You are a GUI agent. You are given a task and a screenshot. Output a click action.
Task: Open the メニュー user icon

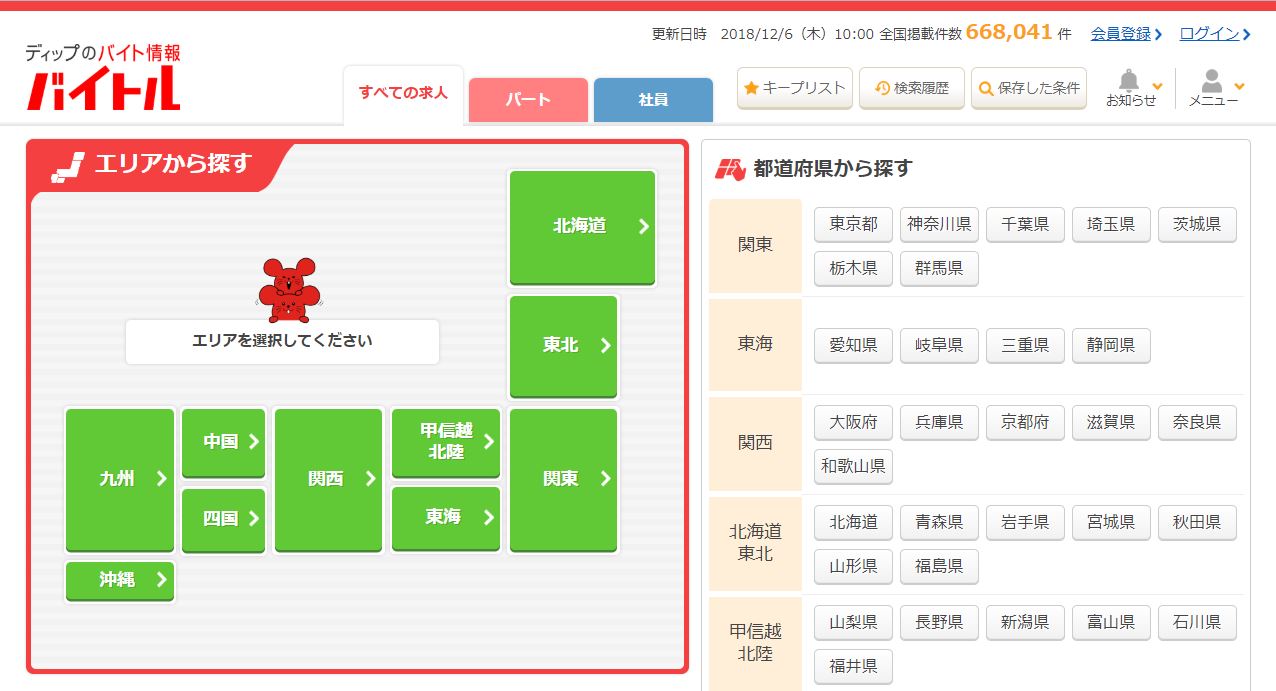(1213, 87)
